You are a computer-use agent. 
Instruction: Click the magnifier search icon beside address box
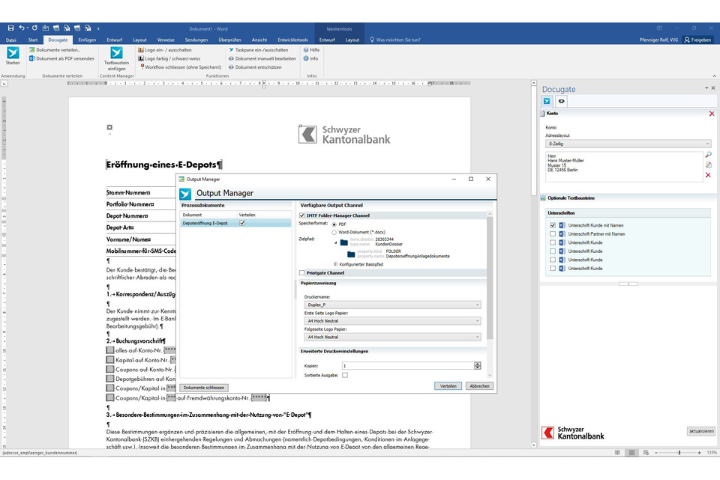pyautogui.click(x=708, y=155)
